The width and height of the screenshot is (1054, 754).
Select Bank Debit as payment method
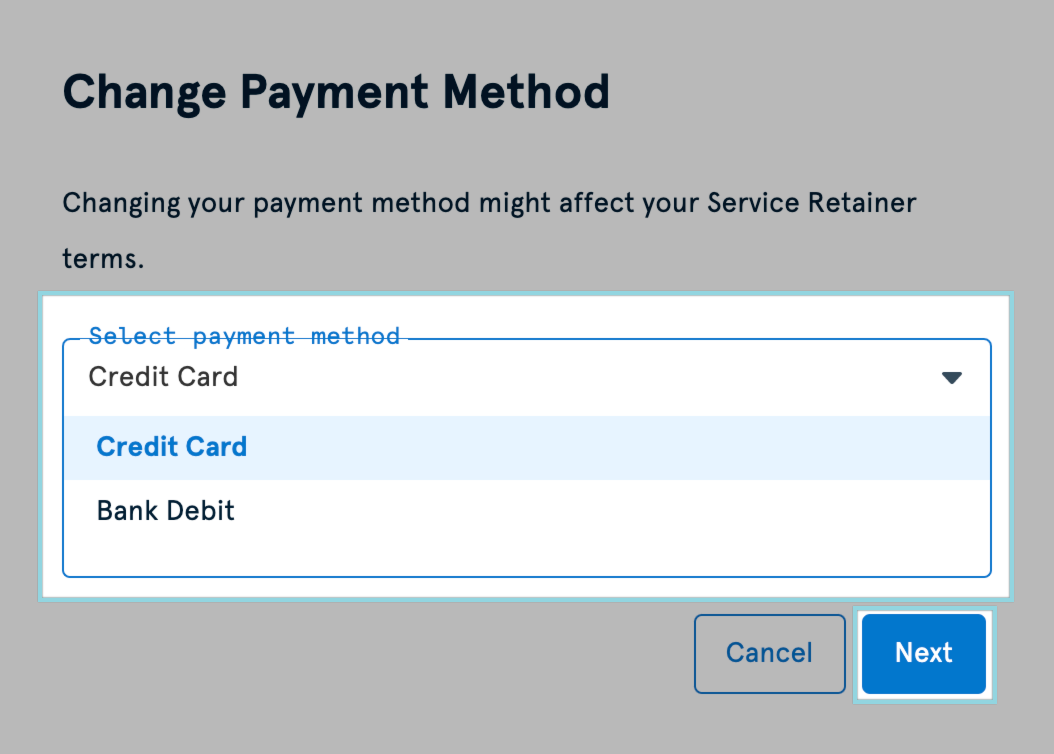164,511
